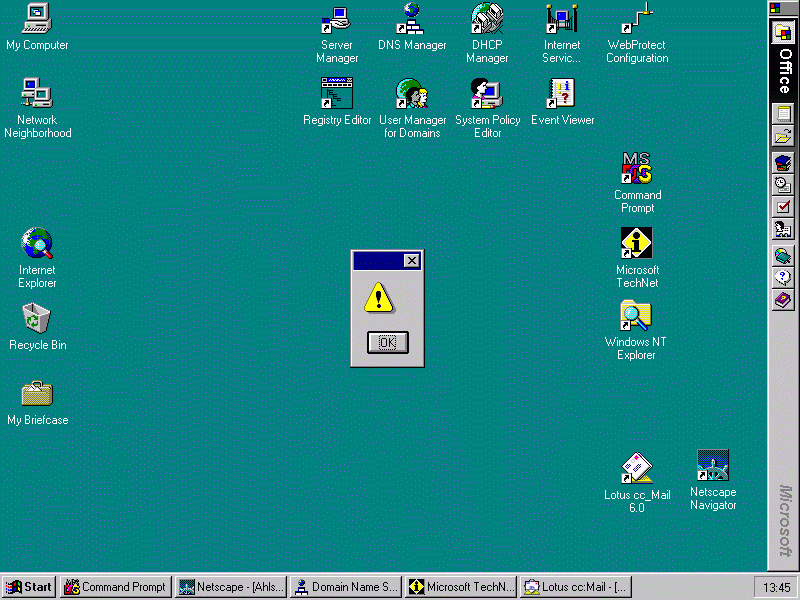Click the clock appointment icon on Office bar
The height and width of the screenshot is (600, 800).
[783, 185]
